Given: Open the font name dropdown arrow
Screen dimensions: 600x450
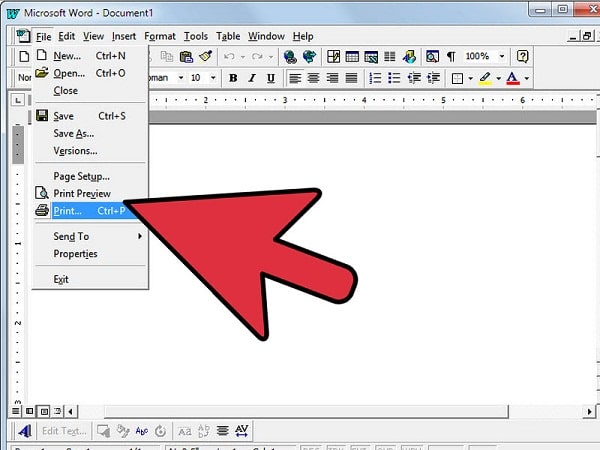Looking at the screenshot, I should 181,78.
